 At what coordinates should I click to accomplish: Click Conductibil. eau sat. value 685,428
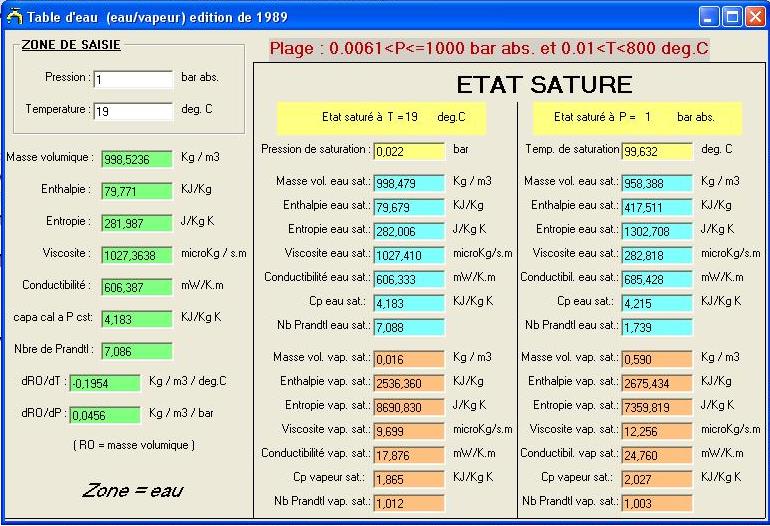coord(657,279)
